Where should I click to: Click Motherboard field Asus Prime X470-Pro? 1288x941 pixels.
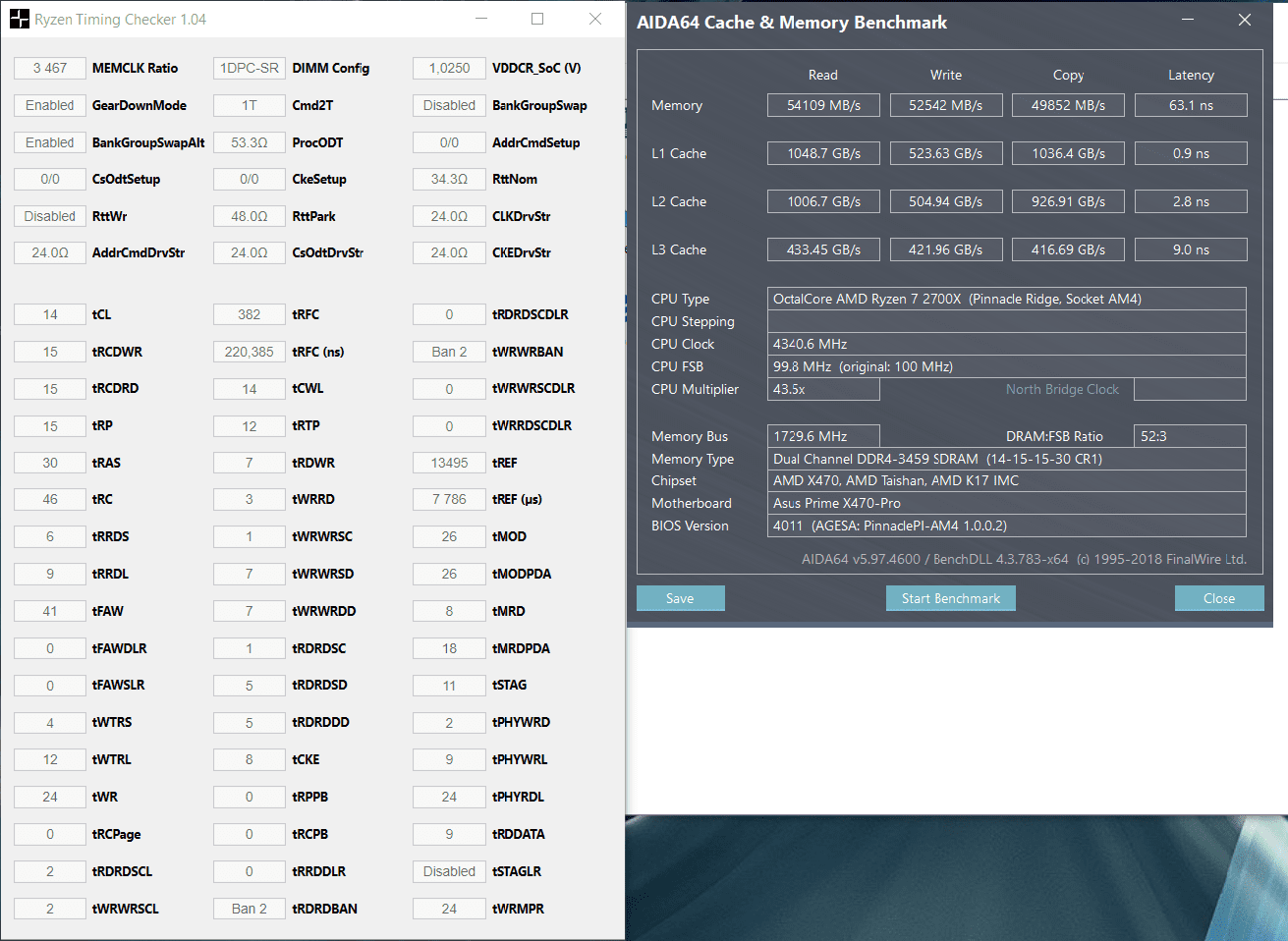click(x=1007, y=503)
